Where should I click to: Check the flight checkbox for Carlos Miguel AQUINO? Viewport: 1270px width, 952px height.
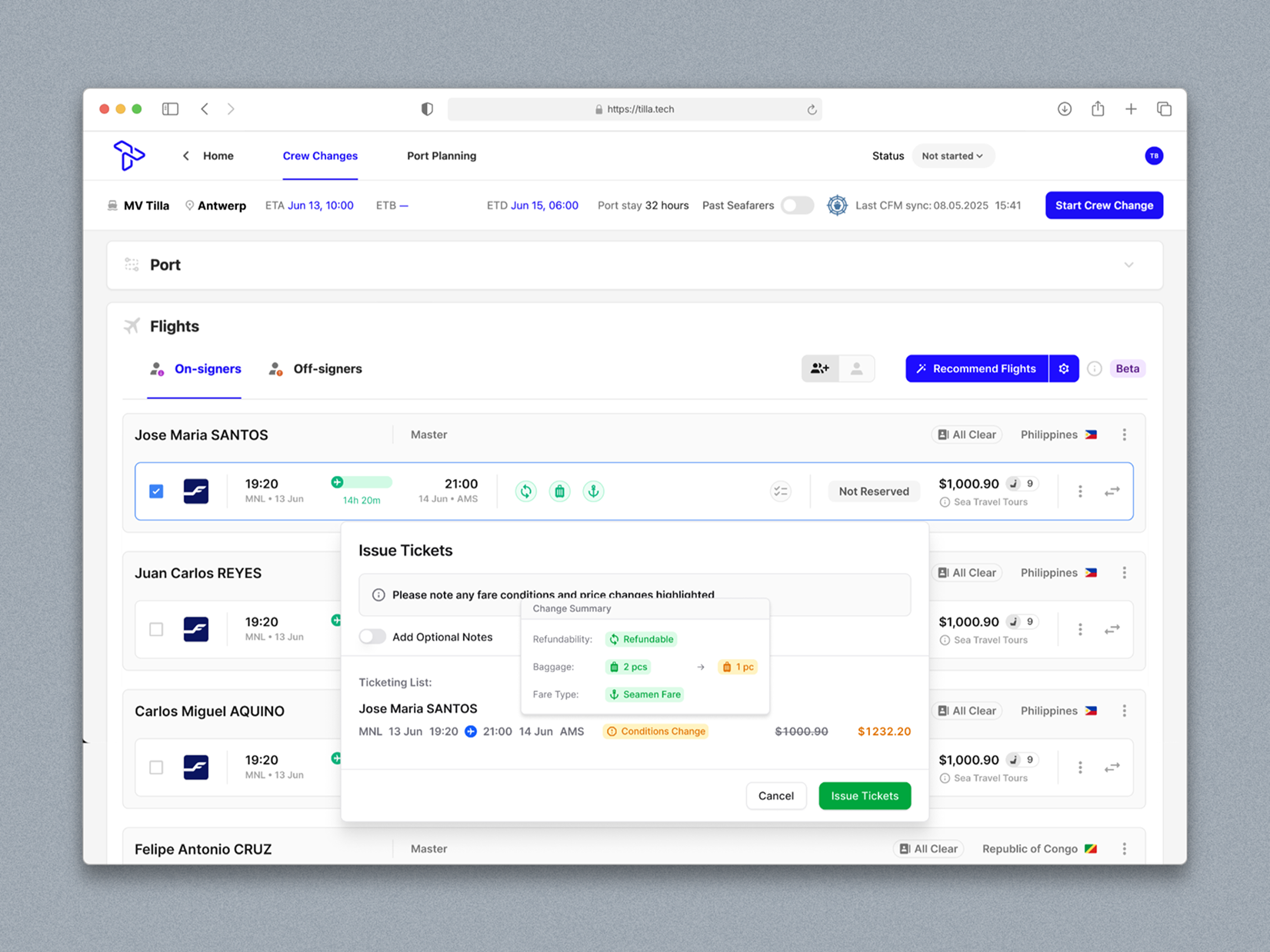click(156, 767)
